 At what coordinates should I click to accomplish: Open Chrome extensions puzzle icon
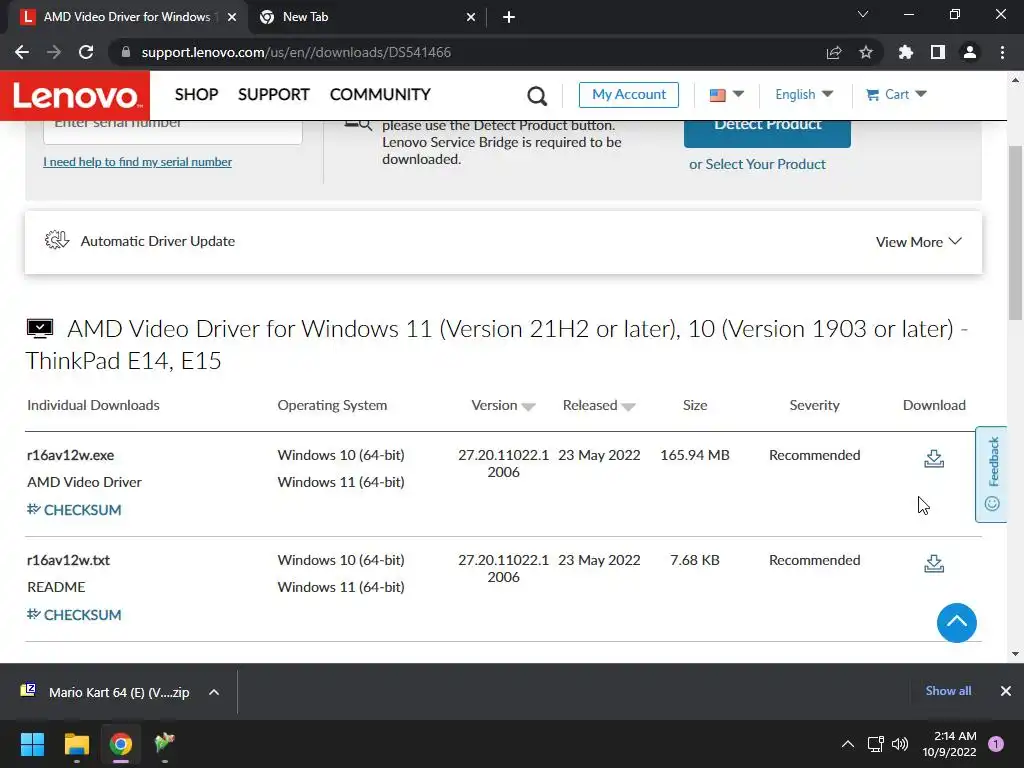(906, 52)
